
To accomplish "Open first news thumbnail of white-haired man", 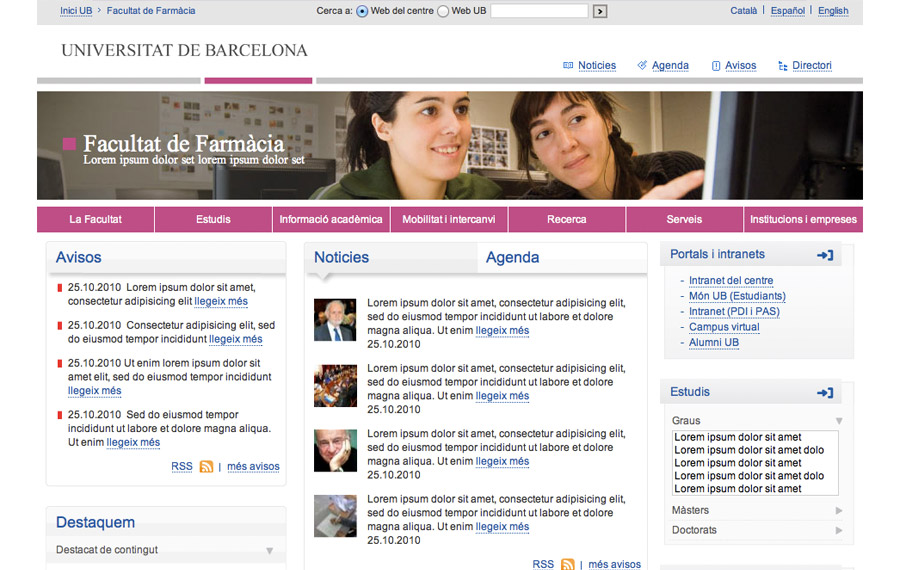I will pyautogui.click(x=335, y=320).
